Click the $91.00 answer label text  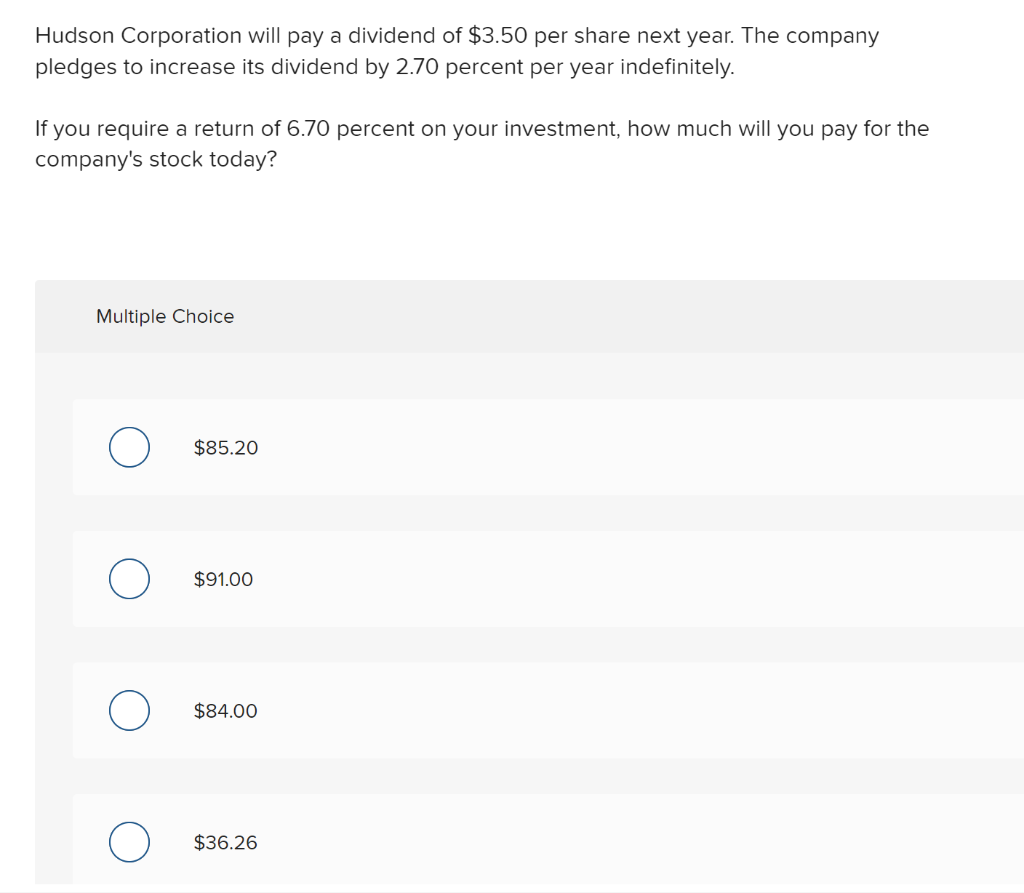223,579
